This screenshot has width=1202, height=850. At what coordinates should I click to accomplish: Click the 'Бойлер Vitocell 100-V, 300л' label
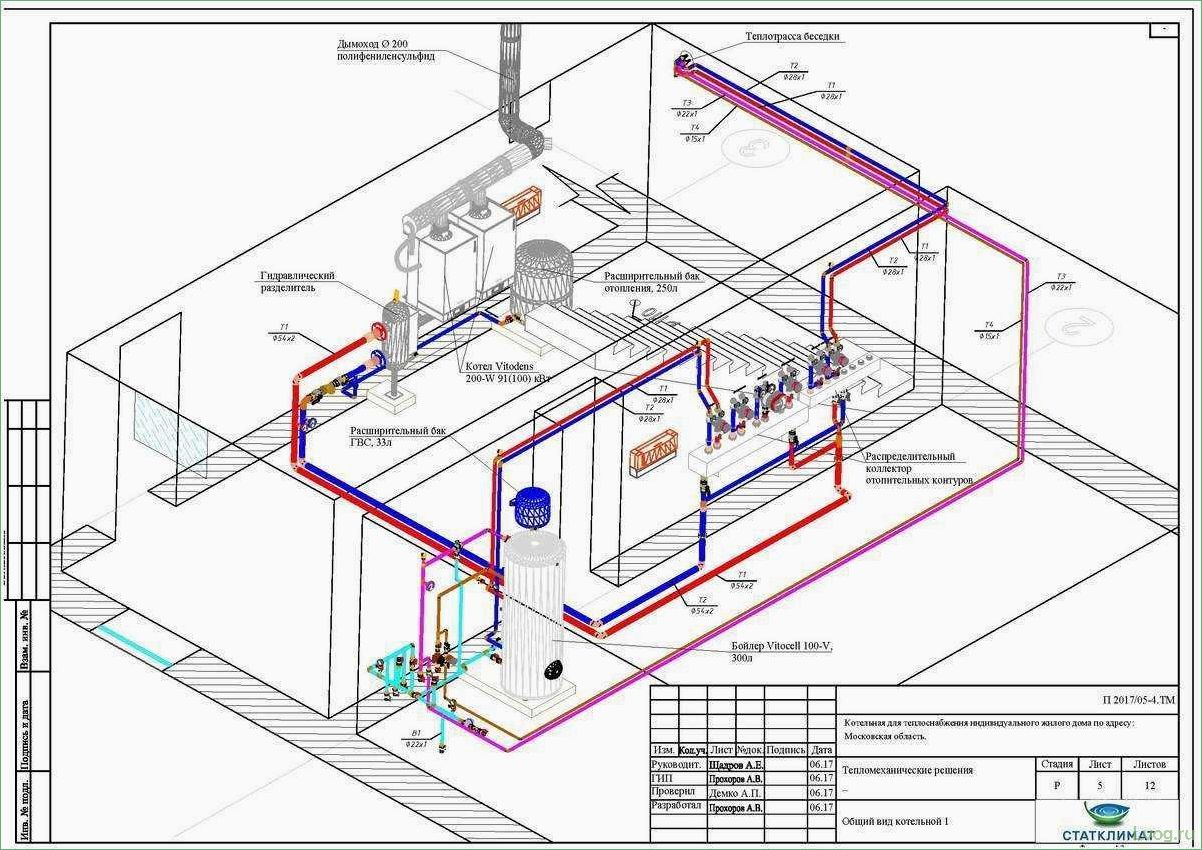(x=781, y=653)
